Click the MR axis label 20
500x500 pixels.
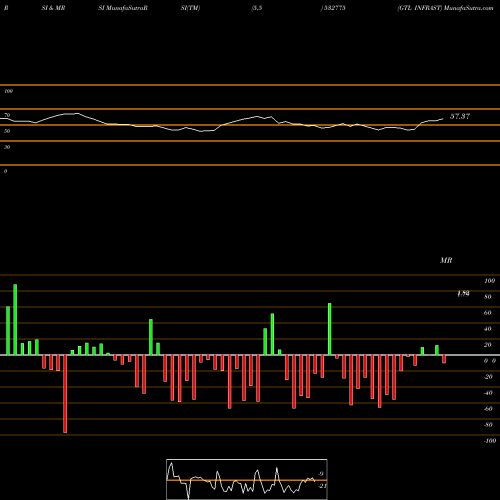point(488,345)
